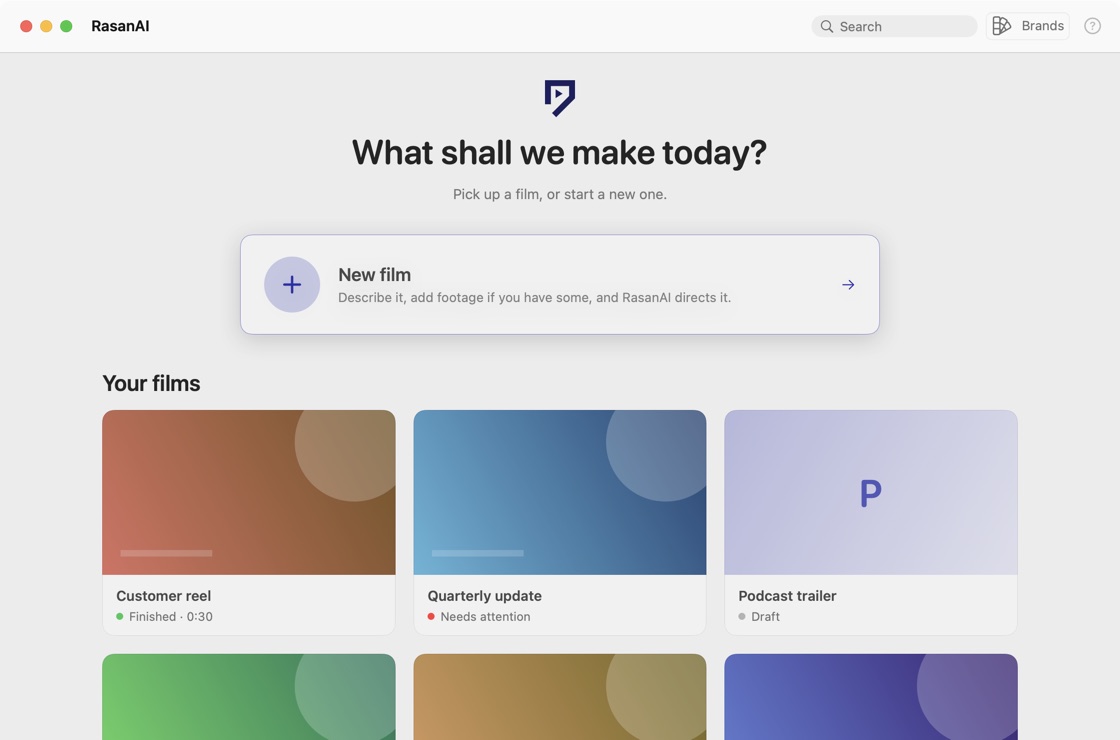
Task: Minimize the window with the yellow button
Action: pyautogui.click(x=46, y=26)
